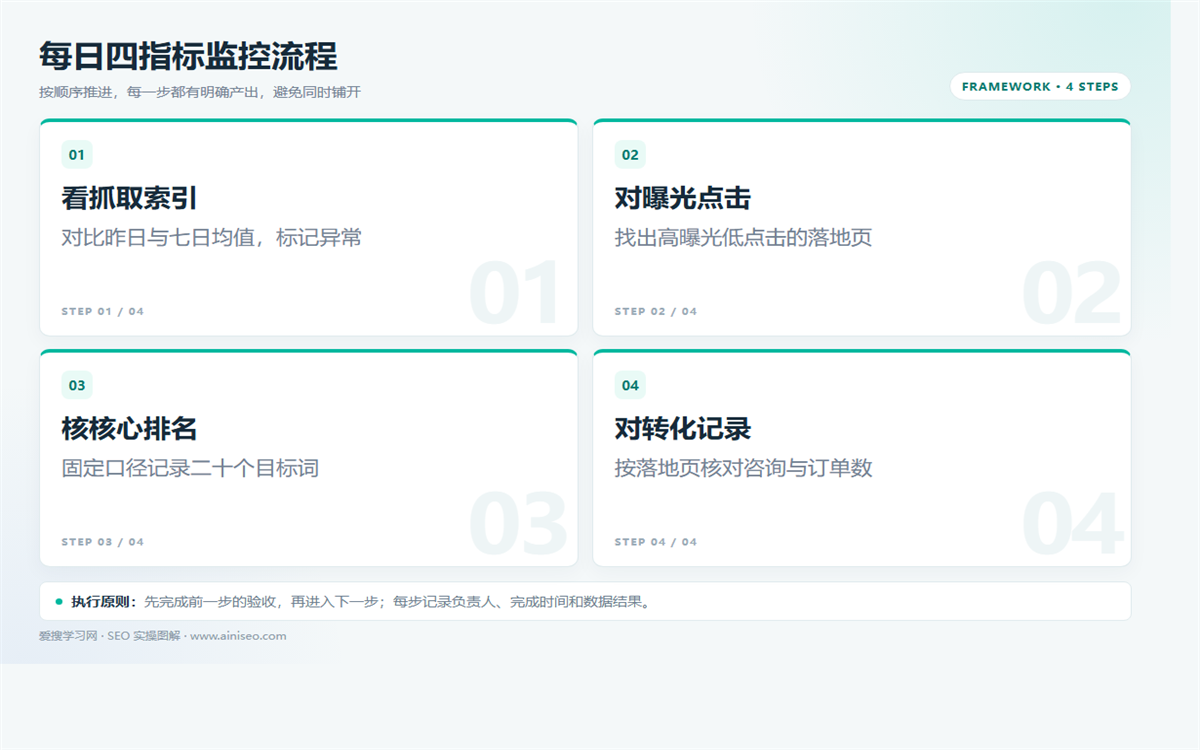Image resolution: width=1200 pixels, height=750 pixels.
Task: Select the heading 核核心排名
Action: [x=130, y=429]
